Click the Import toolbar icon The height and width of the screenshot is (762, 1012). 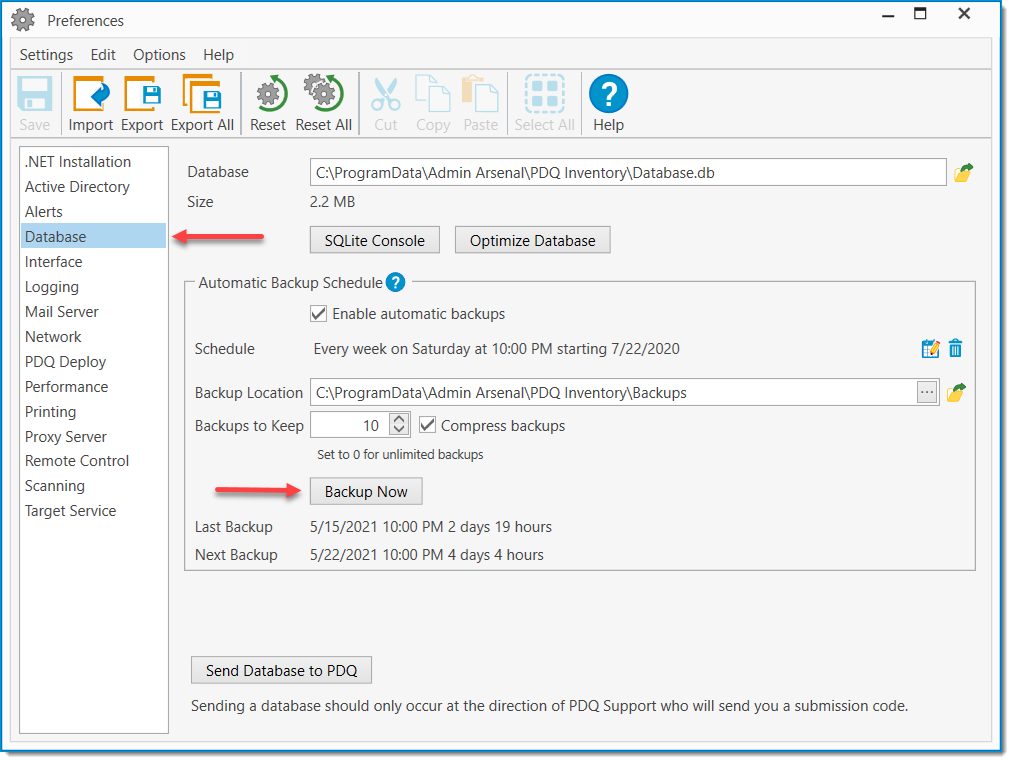[x=90, y=103]
